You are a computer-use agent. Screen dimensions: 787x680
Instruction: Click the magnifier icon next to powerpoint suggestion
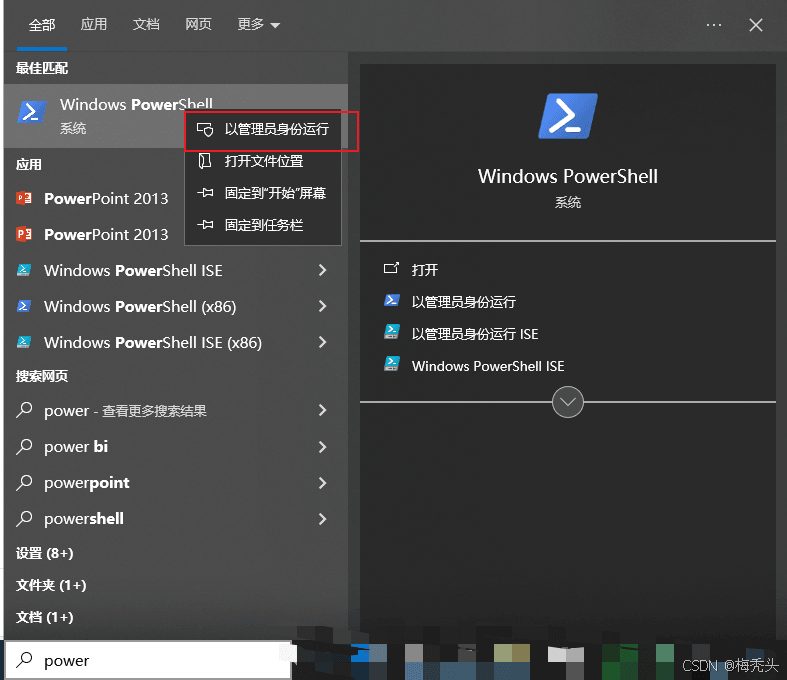(24, 483)
